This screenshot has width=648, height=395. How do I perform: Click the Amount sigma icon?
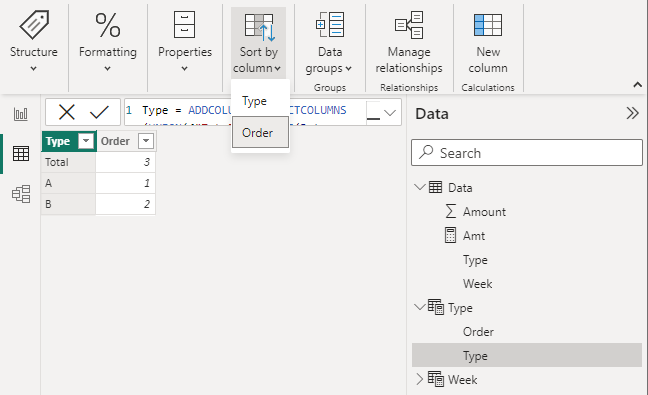click(450, 211)
